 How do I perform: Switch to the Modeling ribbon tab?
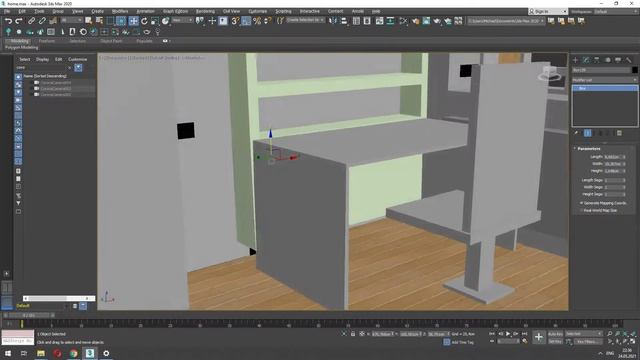pyautogui.click(x=20, y=41)
